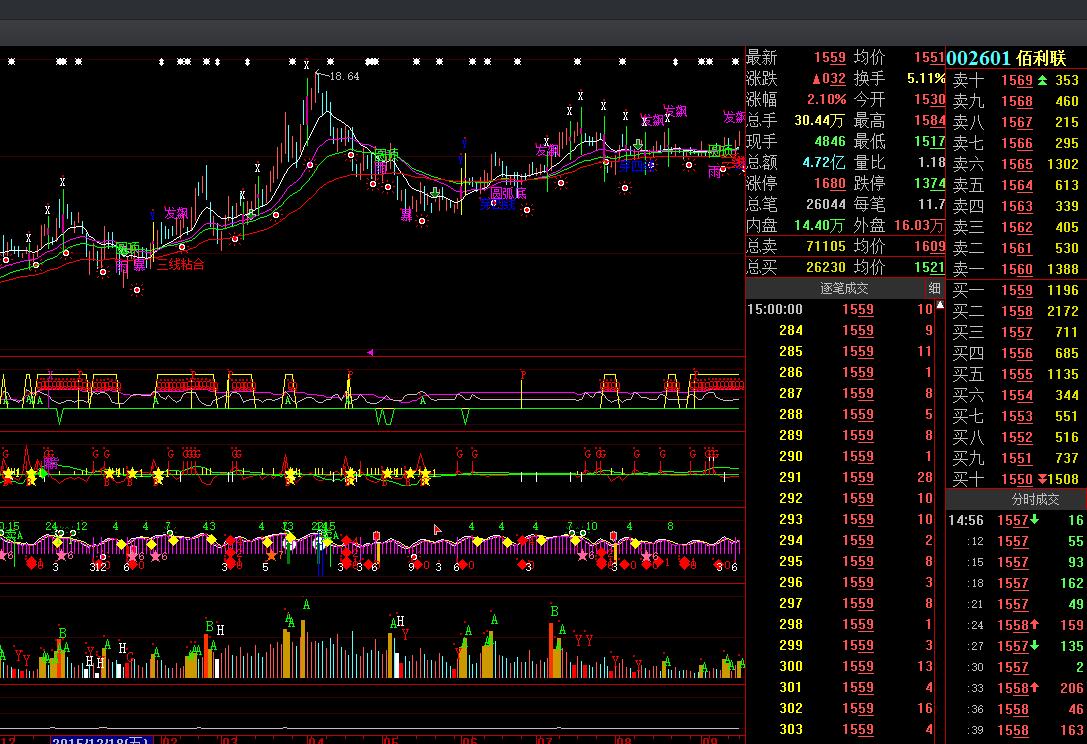Select the 15:00:00 row in the tick list
The image size is (1087, 744).
pyautogui.click(x=840, y=310)
